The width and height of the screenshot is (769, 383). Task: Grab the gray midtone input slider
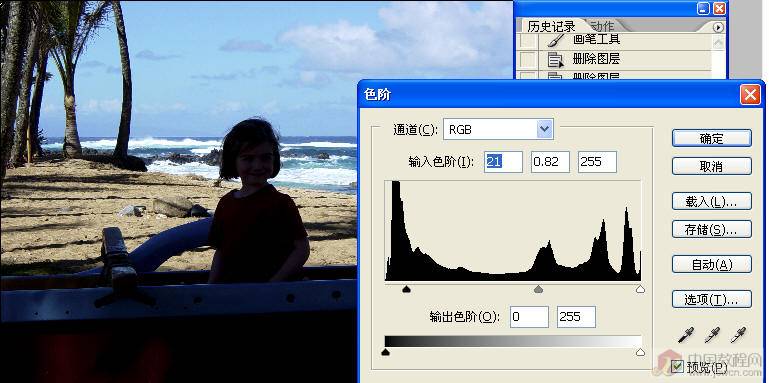tap(538, 290)
